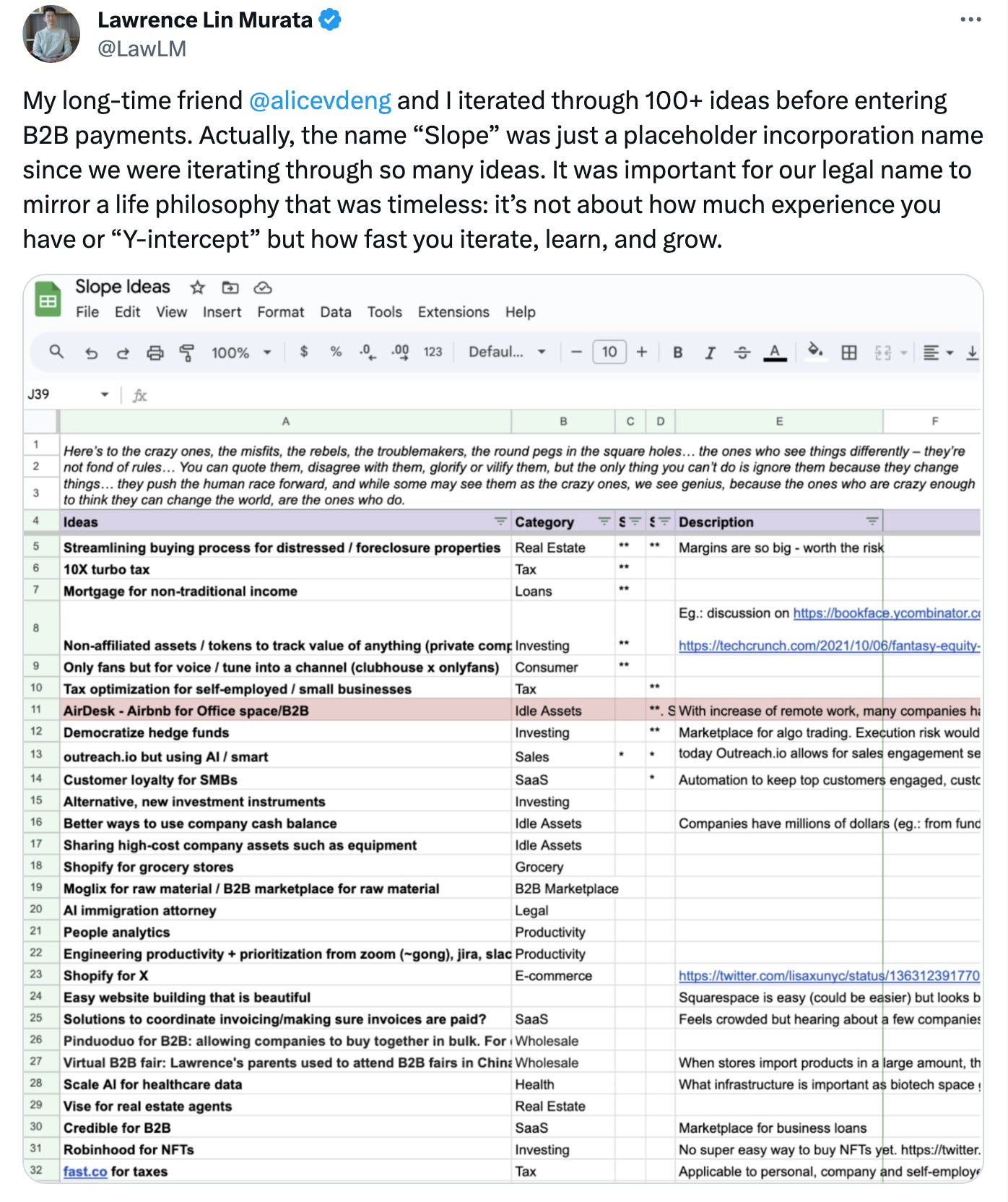
Task: Click the search menus magnifier icon
Action: pyautogui.click(x=56, y=352)
